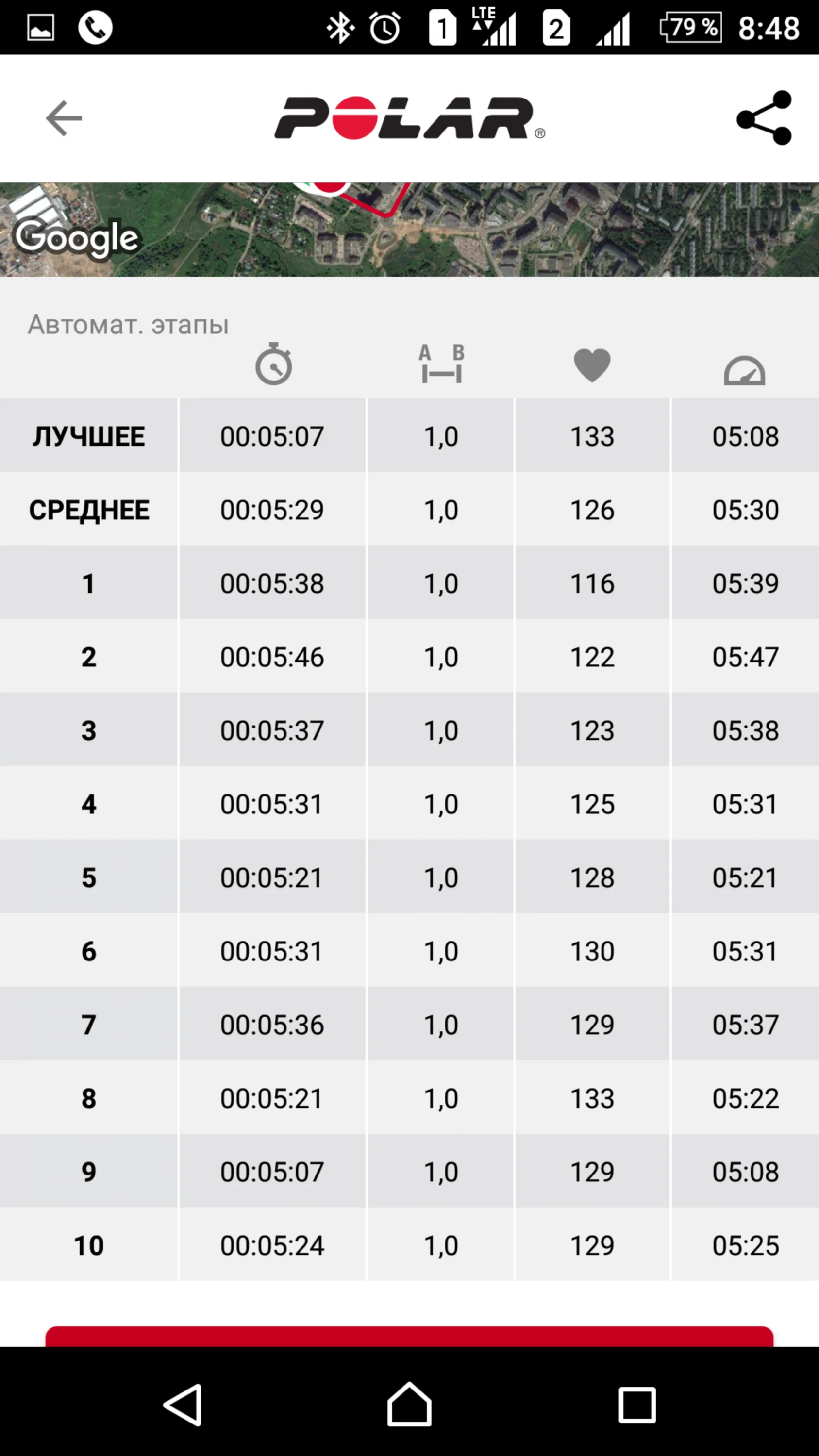
Task: Tap the stopwatch duration column icon
Action: 273,364
